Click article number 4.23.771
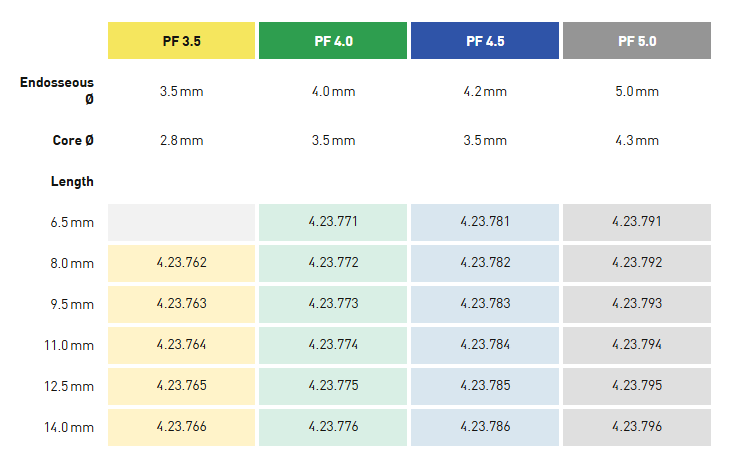The width and height of the screenshot is (739, 466). point(333,222)
